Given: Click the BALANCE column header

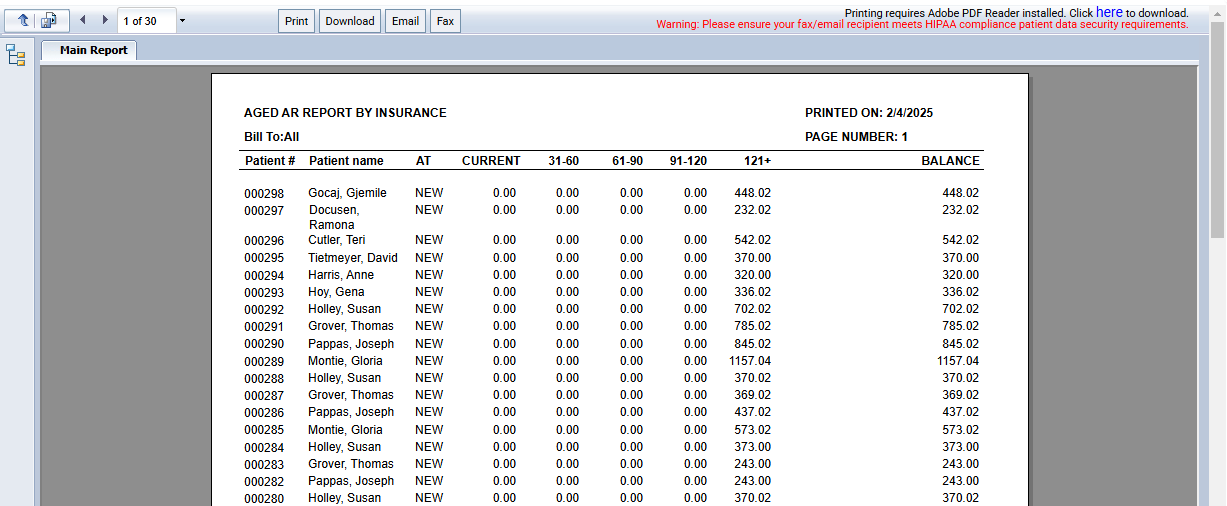Looking at the screenshot, I should [950, 161].
